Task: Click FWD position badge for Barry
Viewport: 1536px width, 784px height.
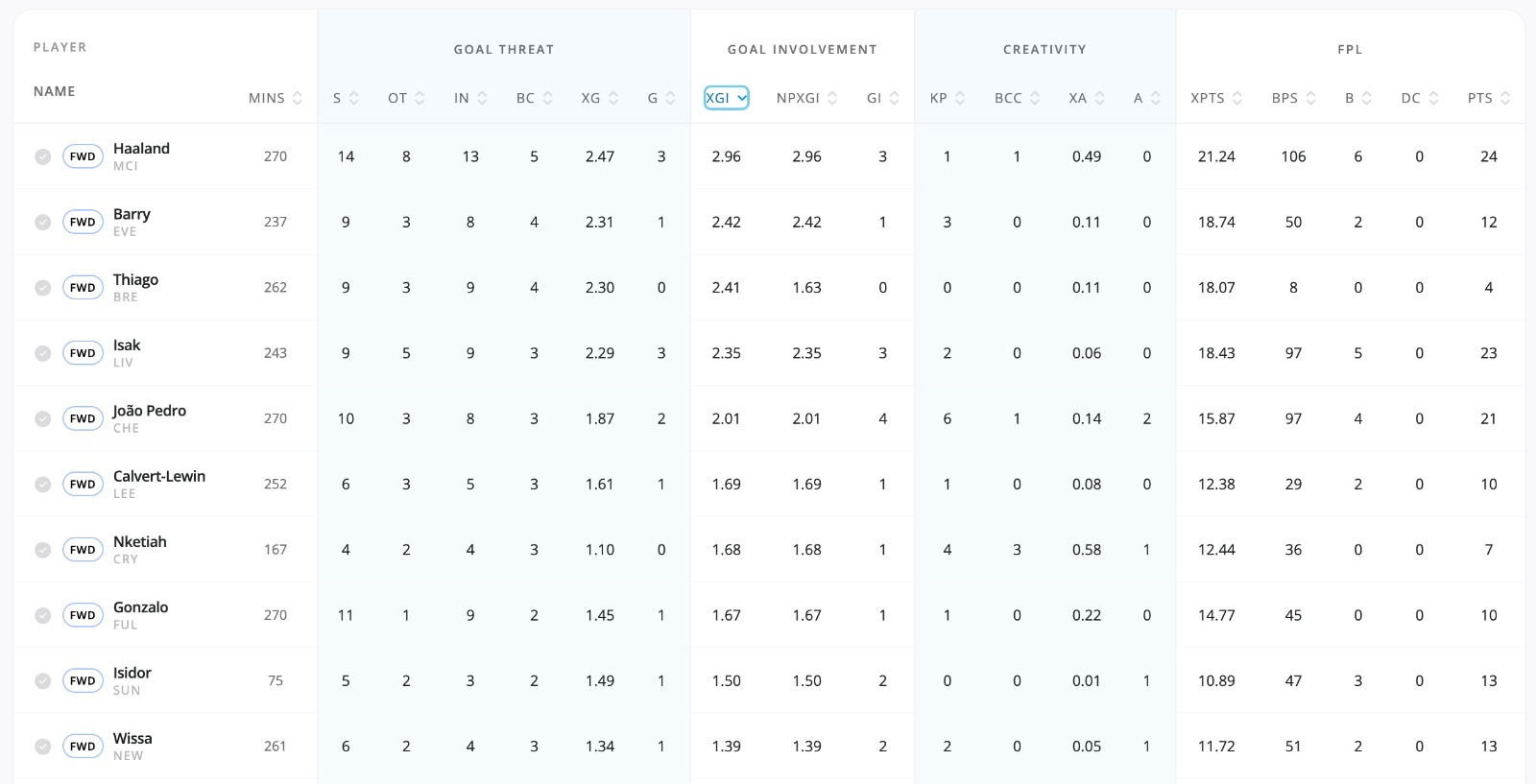Action: click(83, 222)
